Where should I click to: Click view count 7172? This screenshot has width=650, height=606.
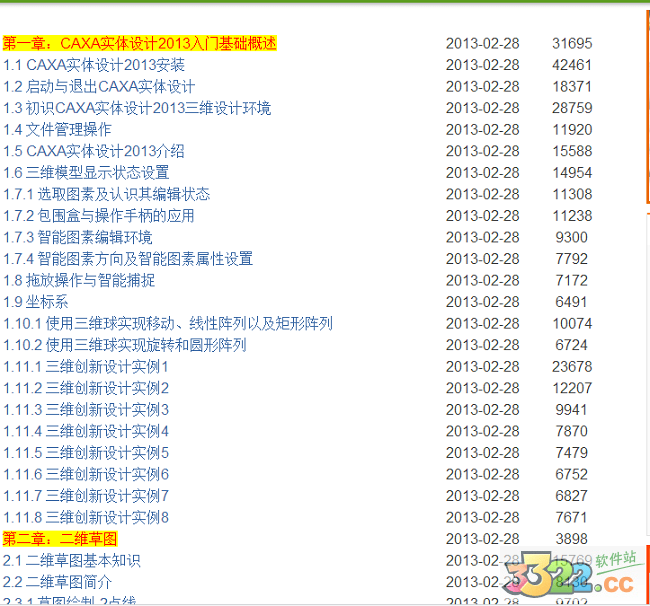click(572, 281)
